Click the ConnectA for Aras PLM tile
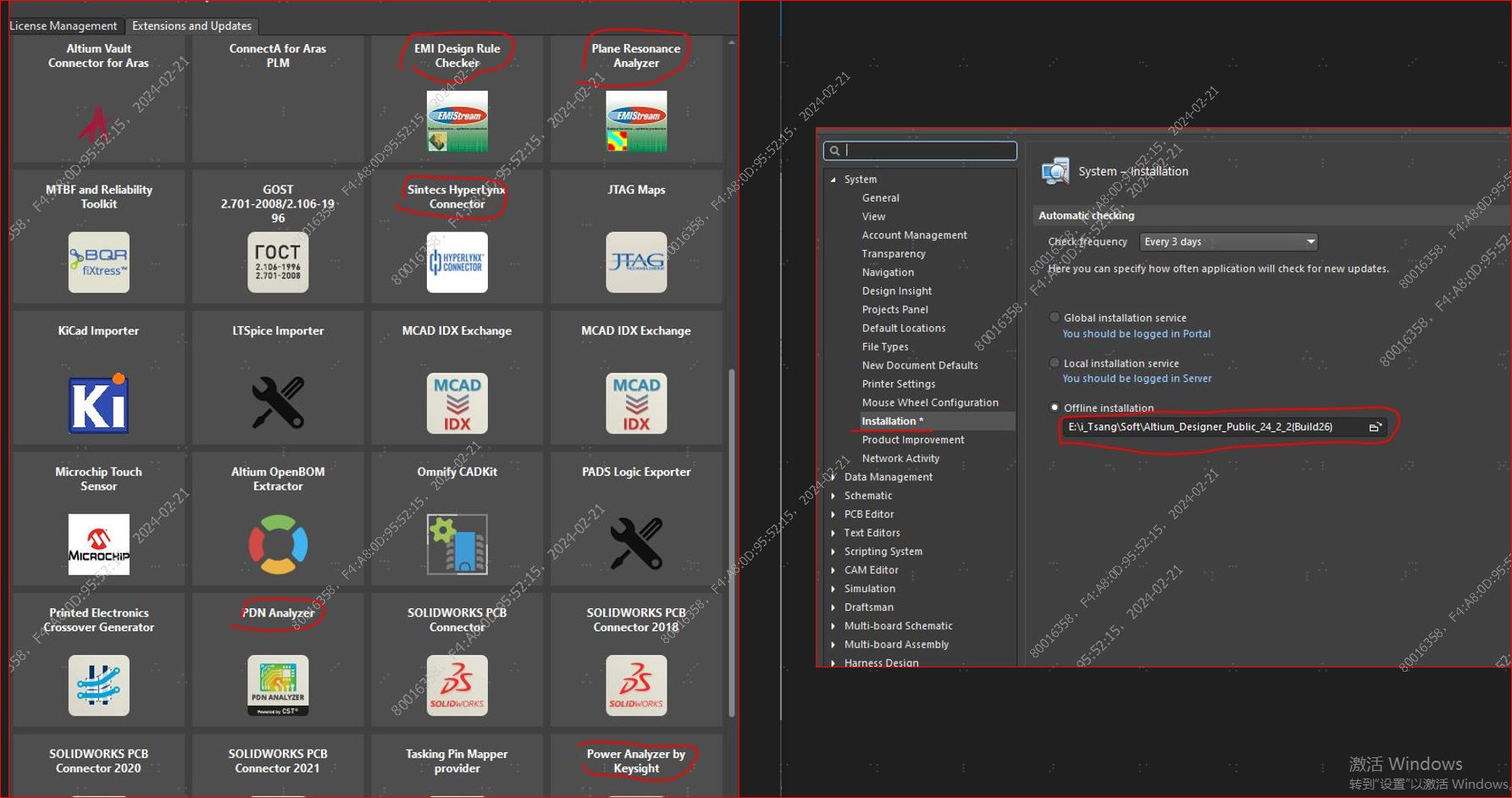Viewport: 1512px width, 798px height. point(278,97)
